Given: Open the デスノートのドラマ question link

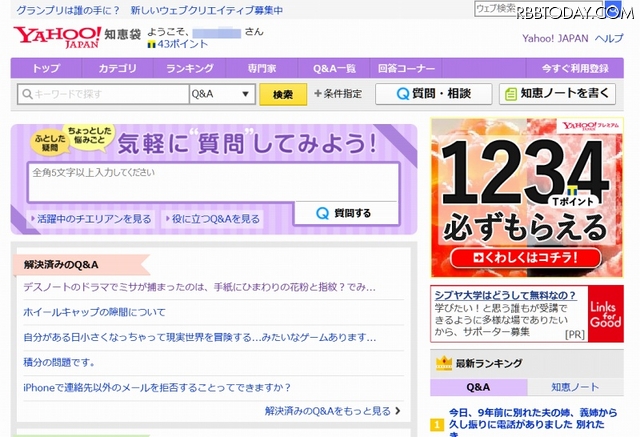Looking at the screenshot, I should pos(199,287).
